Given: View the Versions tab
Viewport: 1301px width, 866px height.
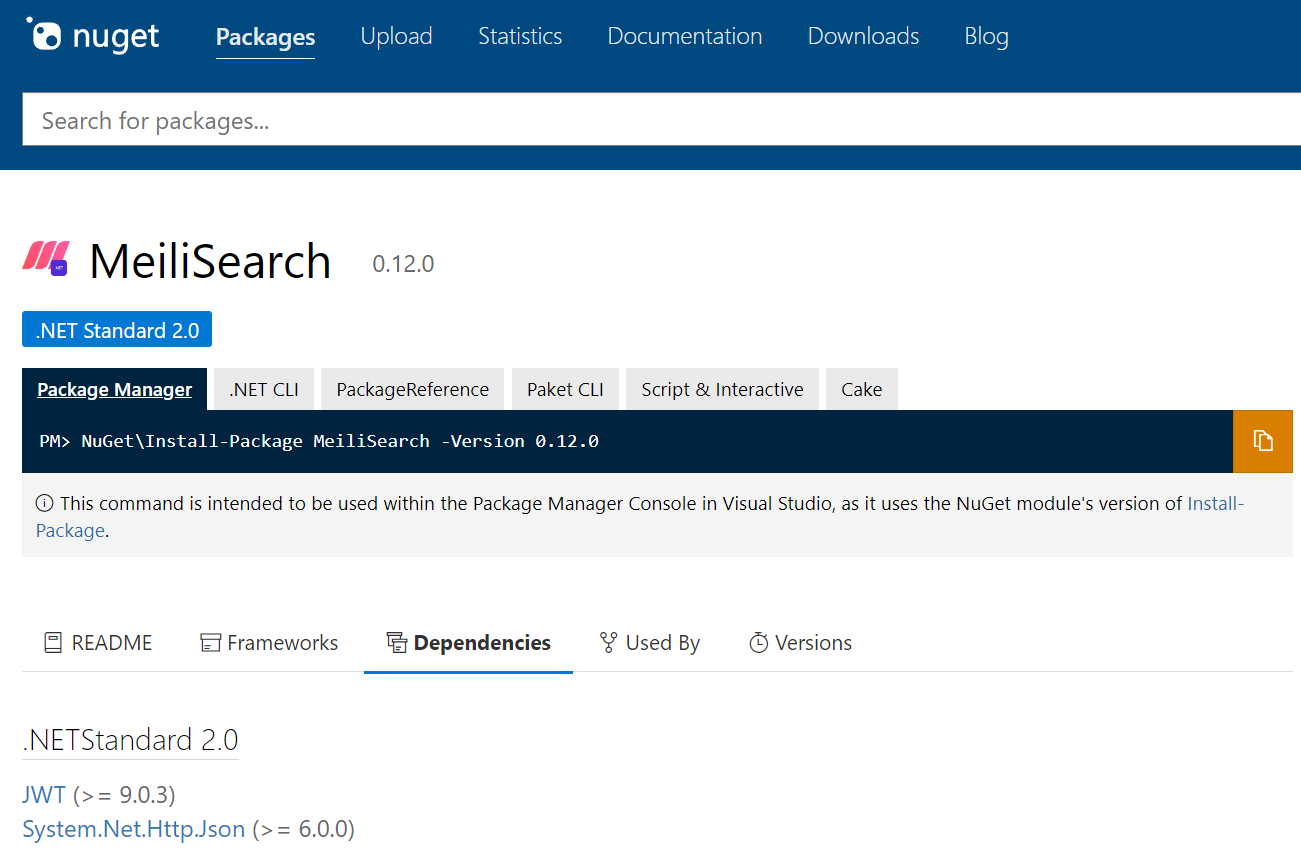Looking at the screenshot, I should click(x=800, y=643).
